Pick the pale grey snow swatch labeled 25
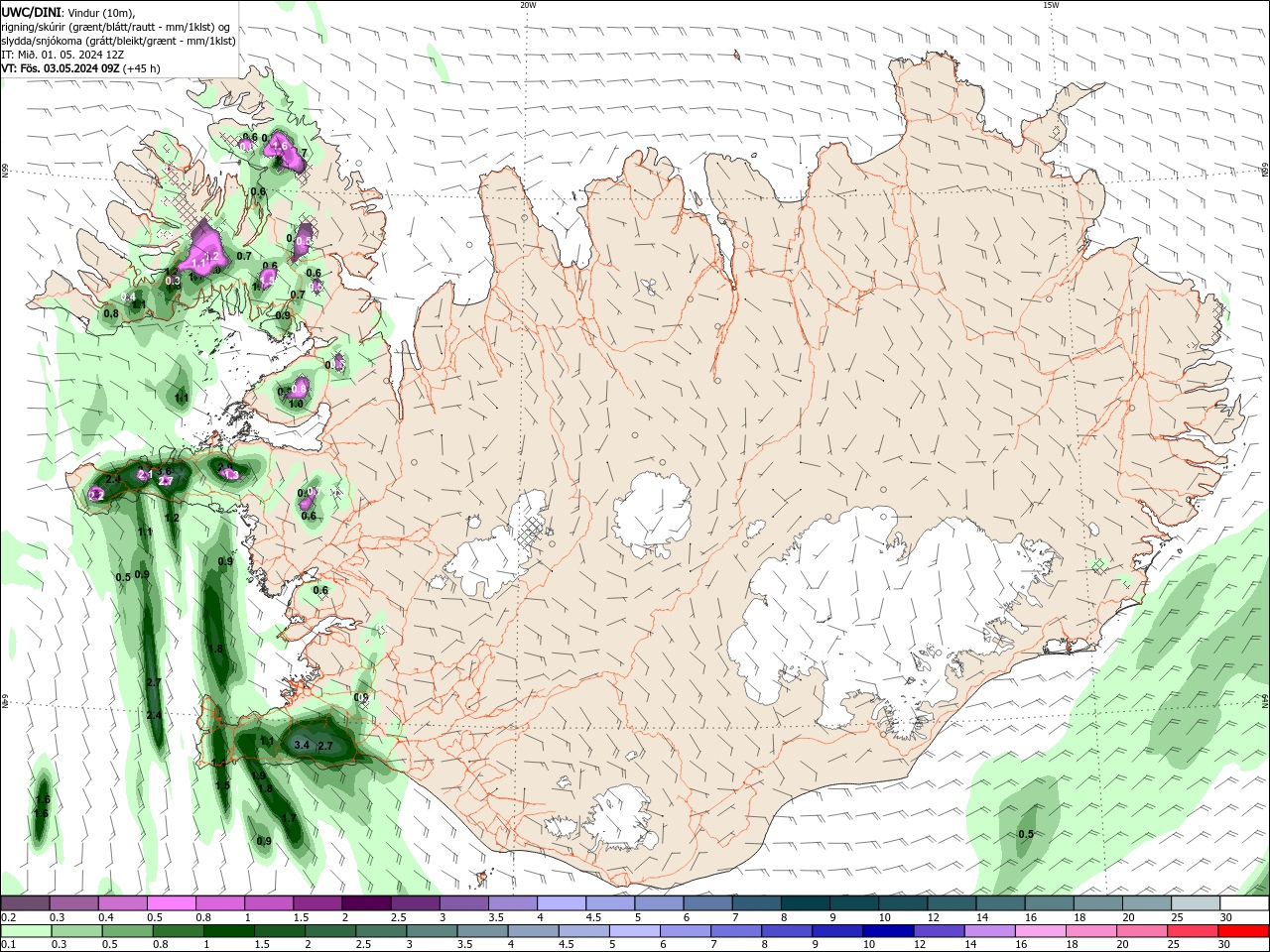The image size is (1270, 952). (1196, 903)
